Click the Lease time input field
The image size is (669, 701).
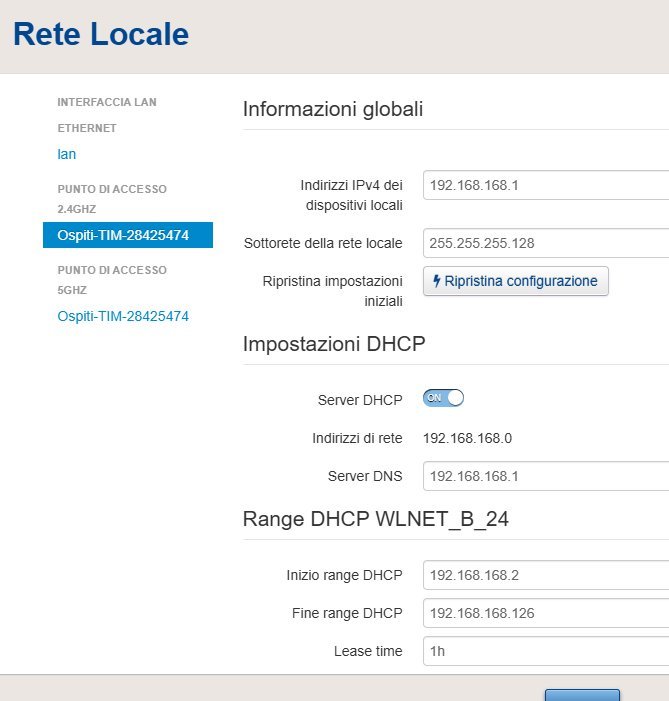545,651
